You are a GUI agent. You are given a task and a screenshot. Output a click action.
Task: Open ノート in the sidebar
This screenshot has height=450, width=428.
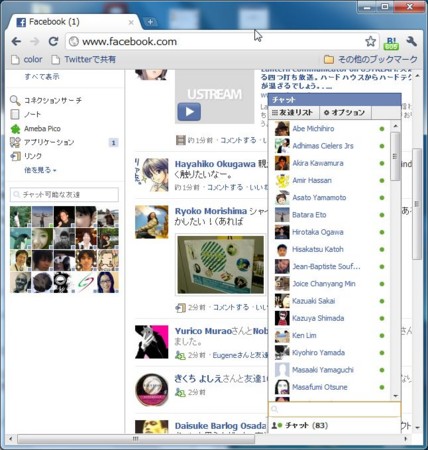click(26, 115)
